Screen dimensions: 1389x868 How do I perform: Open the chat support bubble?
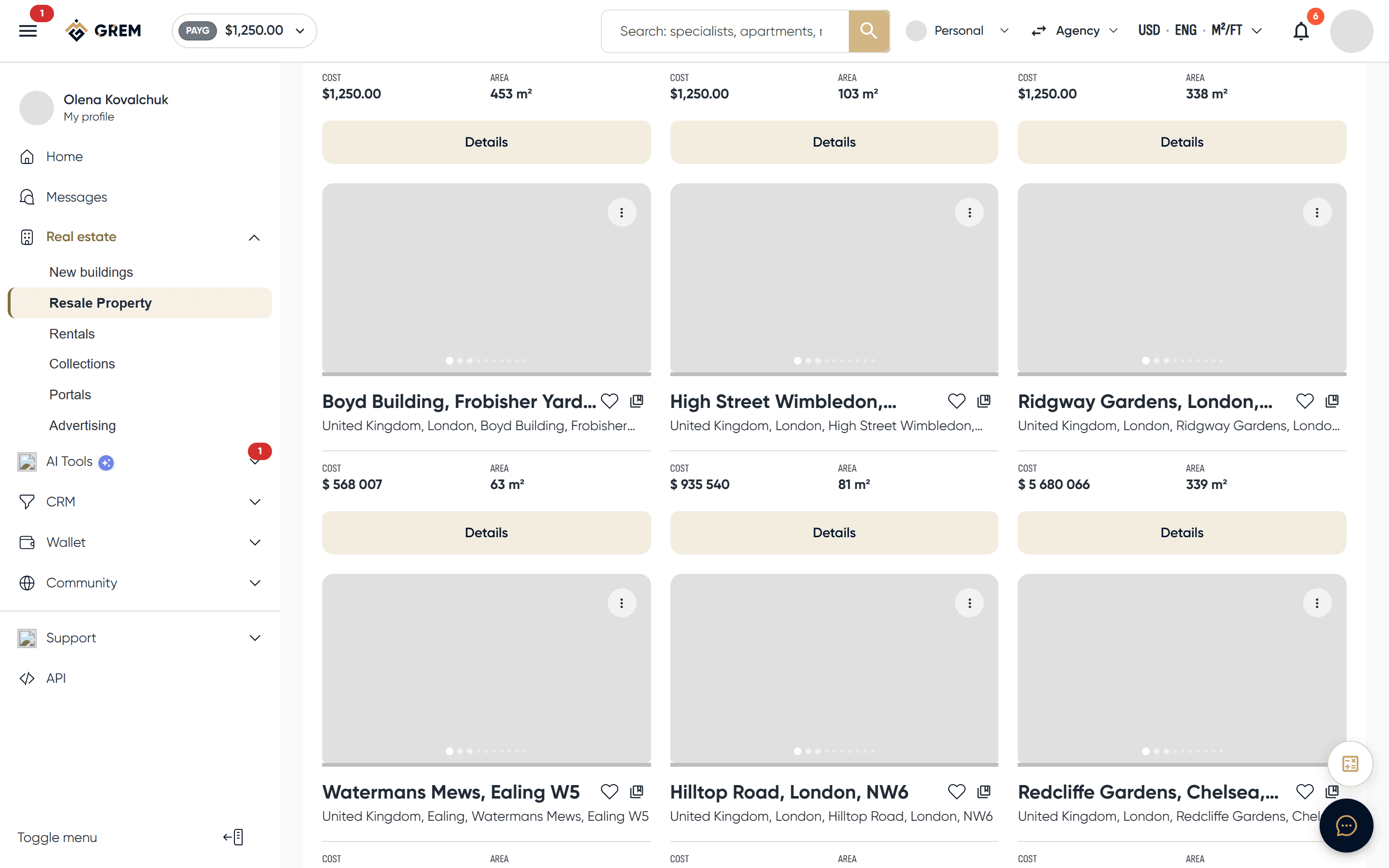(x=1346, y=826)
